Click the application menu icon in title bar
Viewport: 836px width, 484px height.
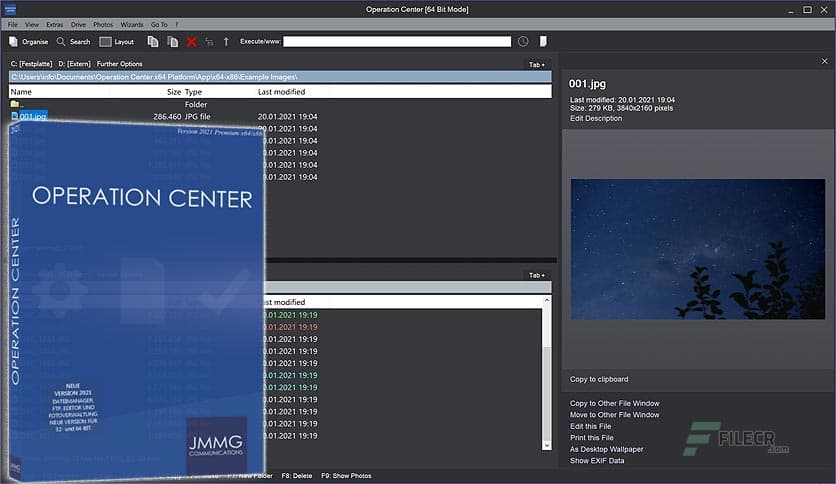pos(10,10)
